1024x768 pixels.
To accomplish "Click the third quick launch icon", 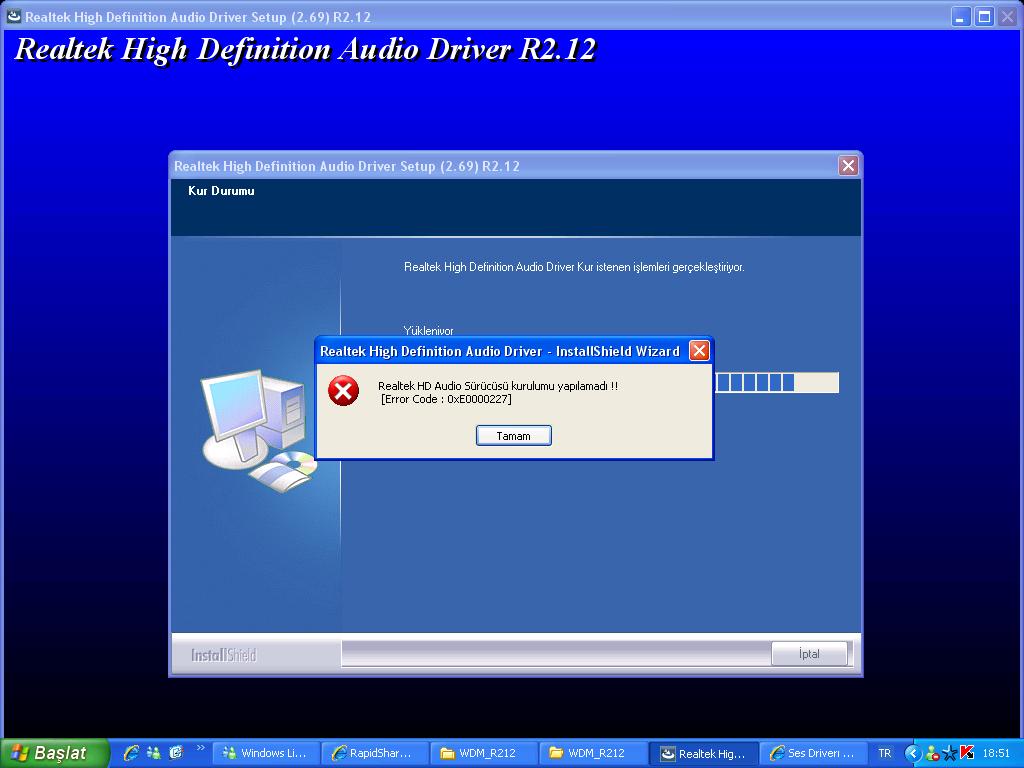I will point(176,753).
